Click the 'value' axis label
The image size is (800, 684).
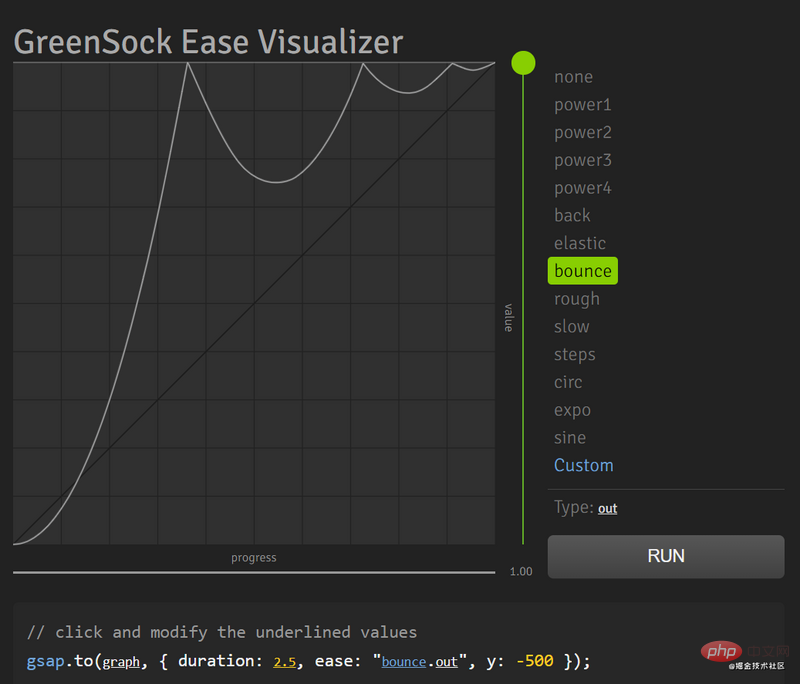509,317
